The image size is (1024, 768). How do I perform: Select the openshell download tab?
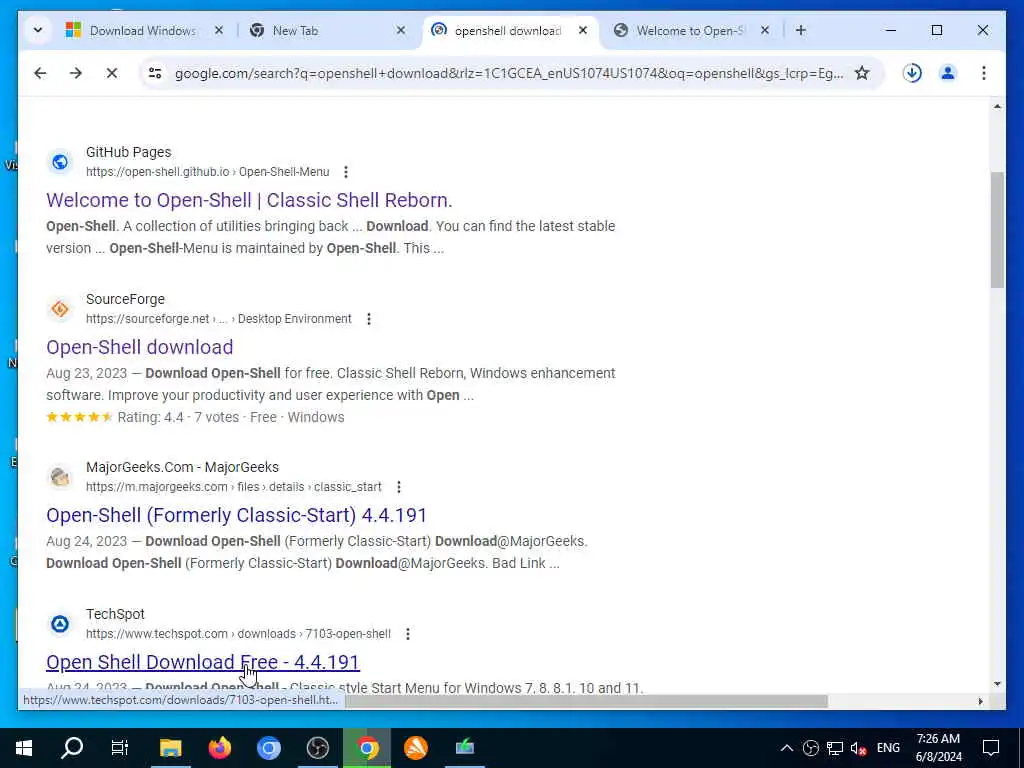pyautogui.click(x=507, y=31)
